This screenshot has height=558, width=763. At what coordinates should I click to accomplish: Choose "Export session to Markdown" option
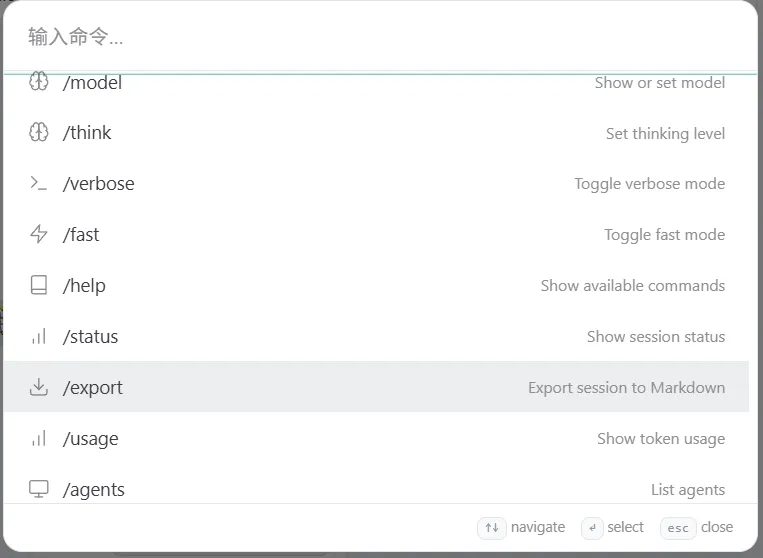pos(626,388)
